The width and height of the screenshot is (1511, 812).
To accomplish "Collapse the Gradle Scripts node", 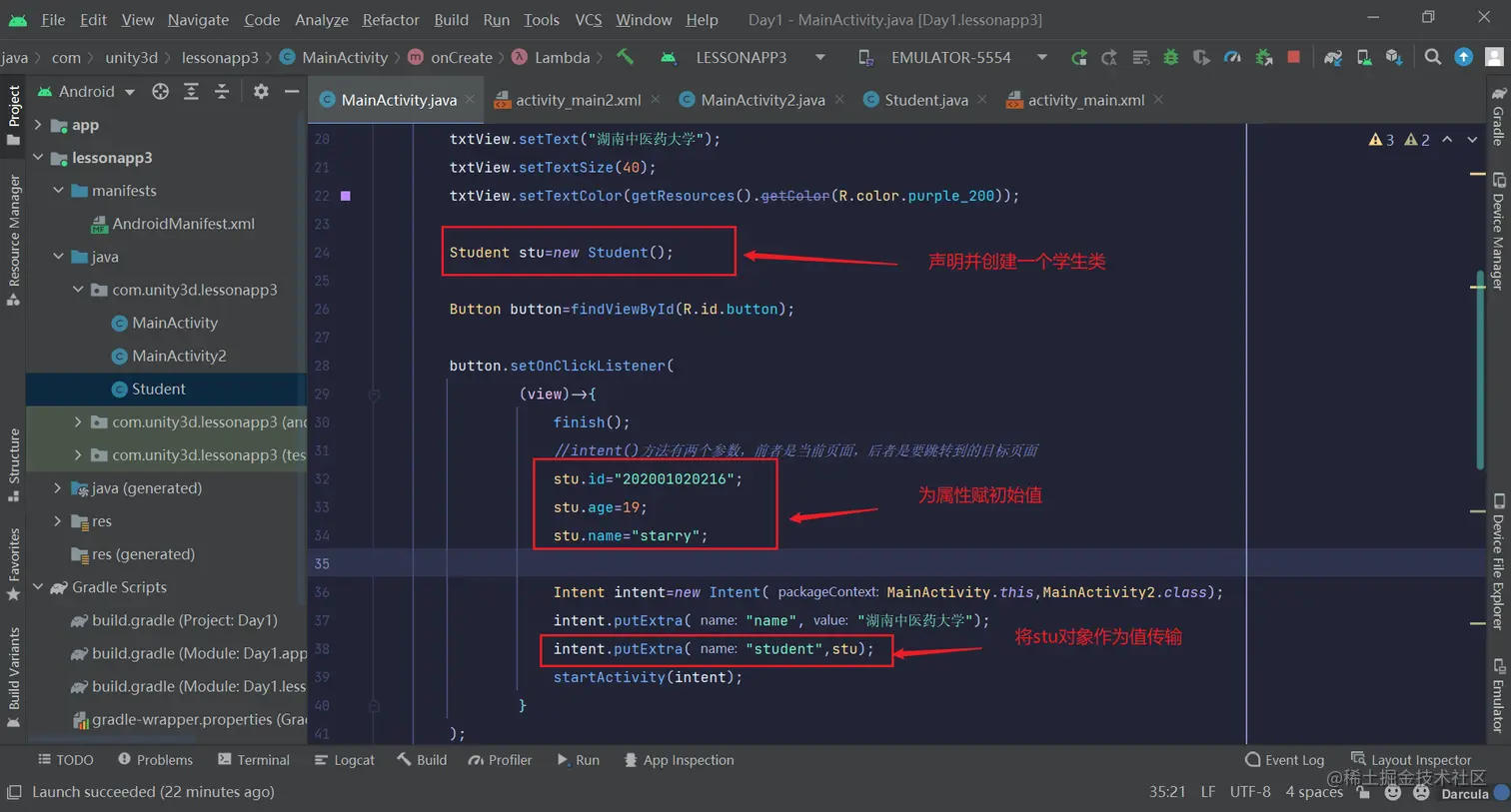I will tap(38, 587).
